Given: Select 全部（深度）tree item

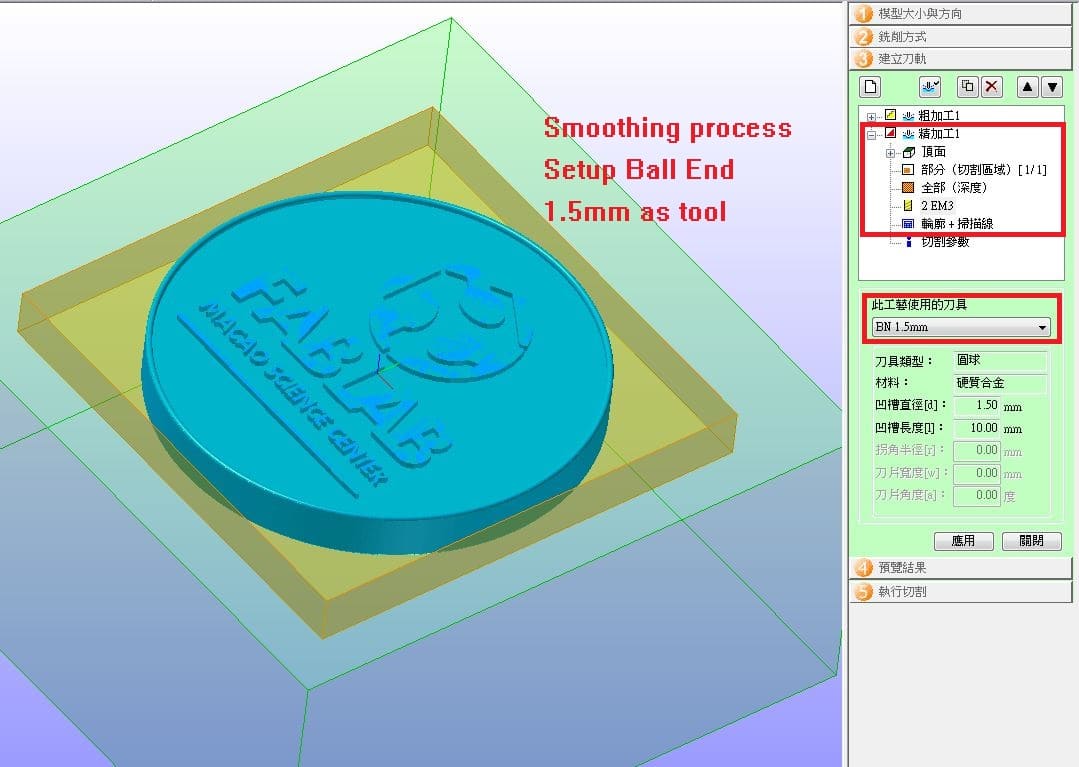Looking at the screenshot, I should pyautogui.click(x=954, y=187).
